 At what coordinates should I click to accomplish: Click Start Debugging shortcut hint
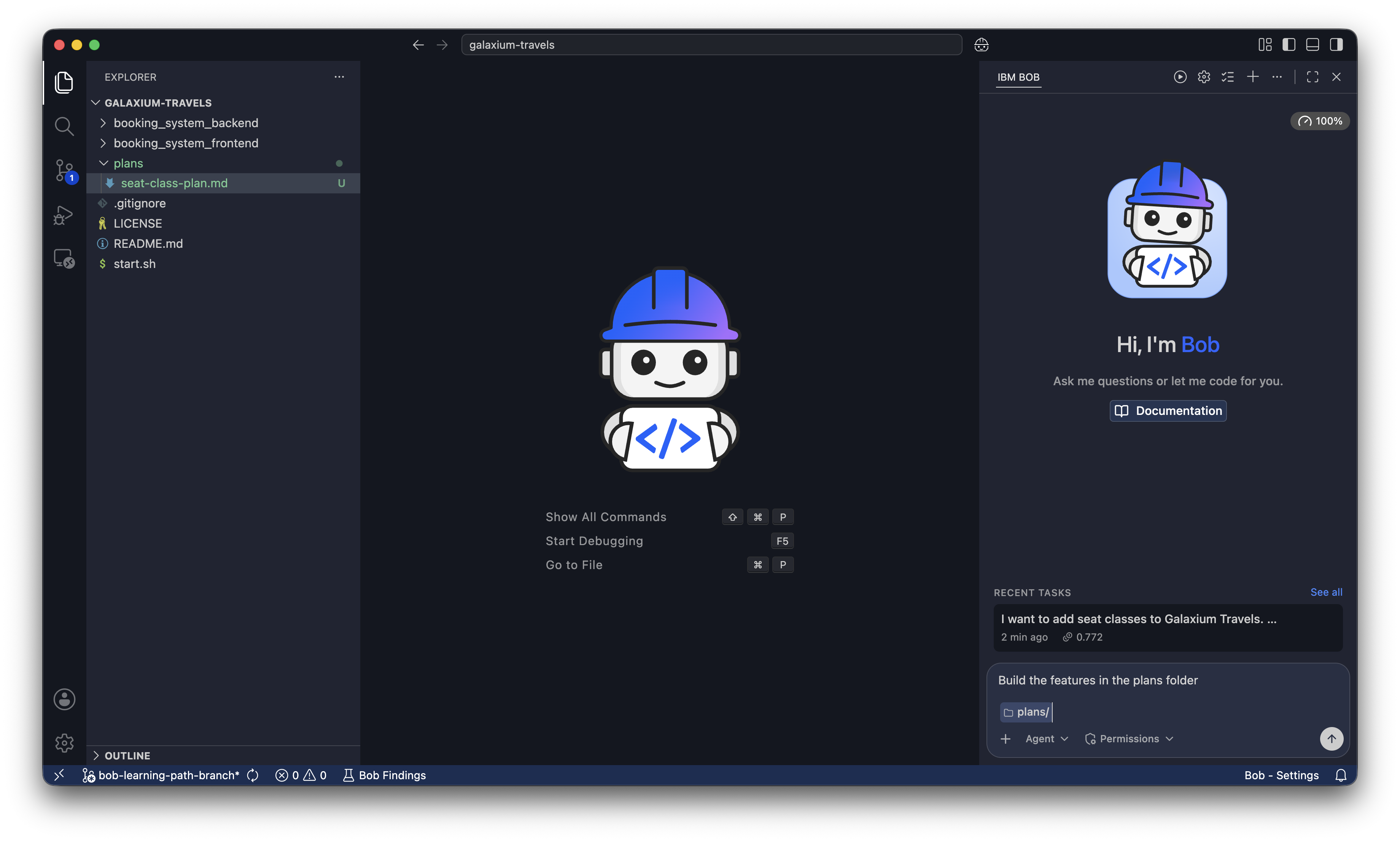click(x=594, y=541)
